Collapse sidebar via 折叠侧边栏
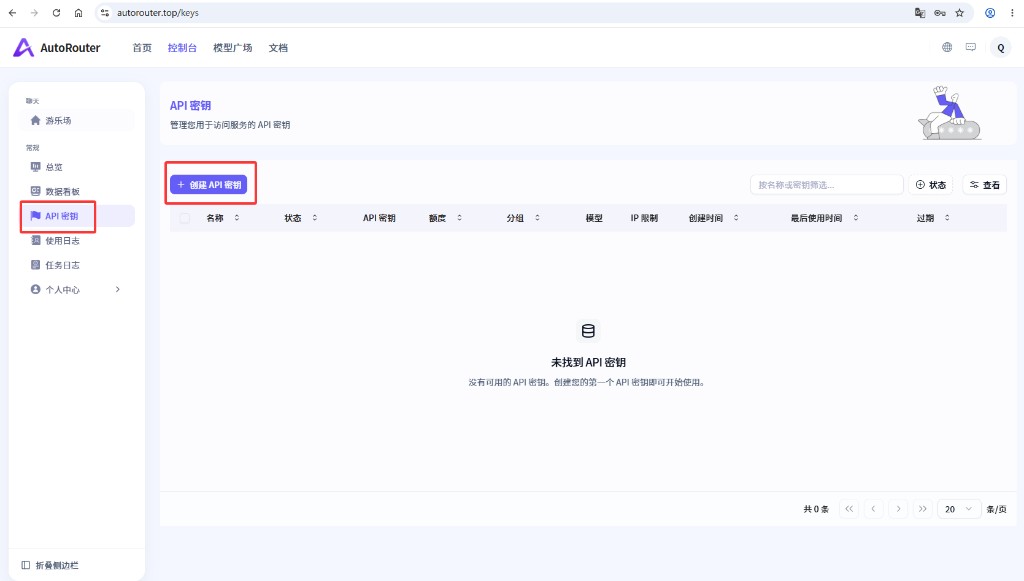The width and height of the screenshot is (1024, 581). click(x=50, y=565)
